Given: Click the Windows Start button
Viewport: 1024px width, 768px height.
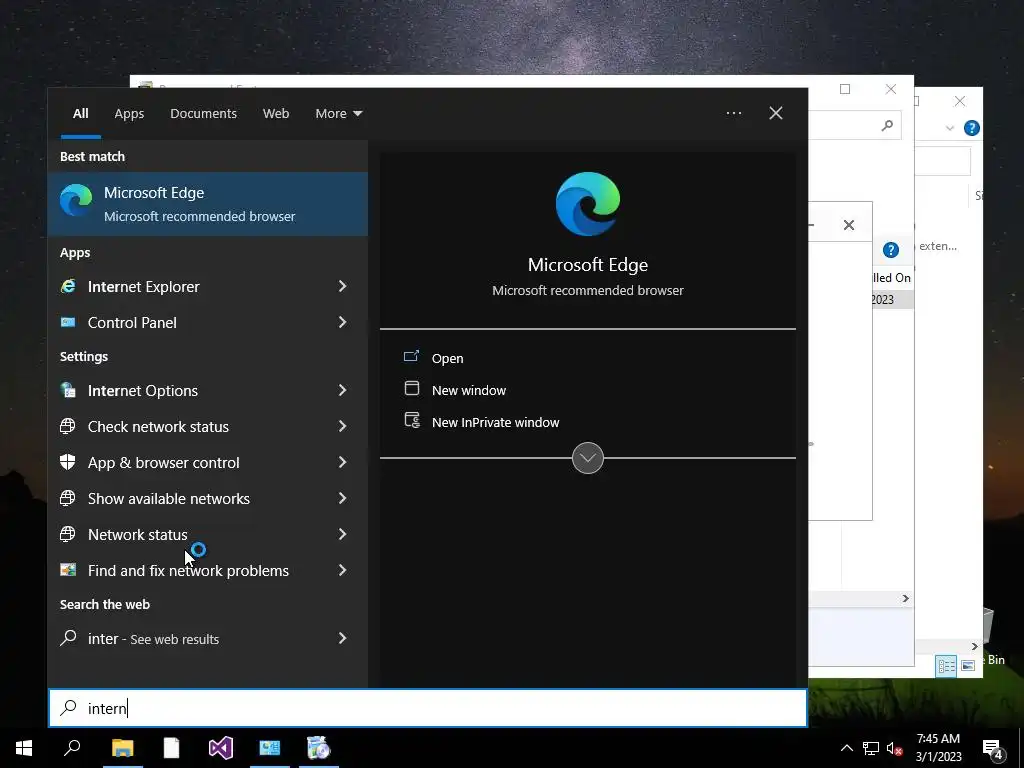Looking at the screenshot, I should click(x=24, y=748).
